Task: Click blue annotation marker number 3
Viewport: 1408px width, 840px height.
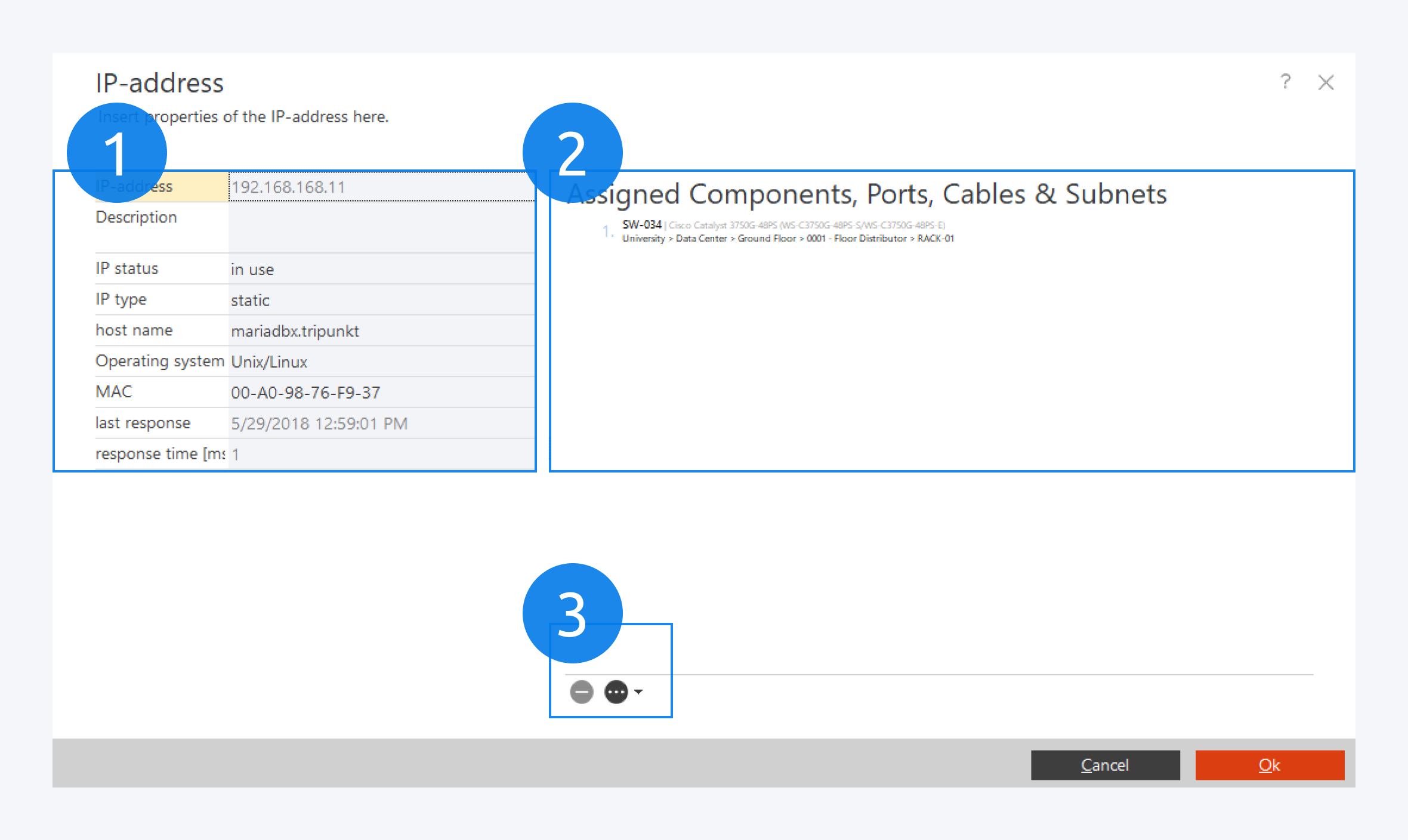Action: pyautogui.click(x=572, y=613)
